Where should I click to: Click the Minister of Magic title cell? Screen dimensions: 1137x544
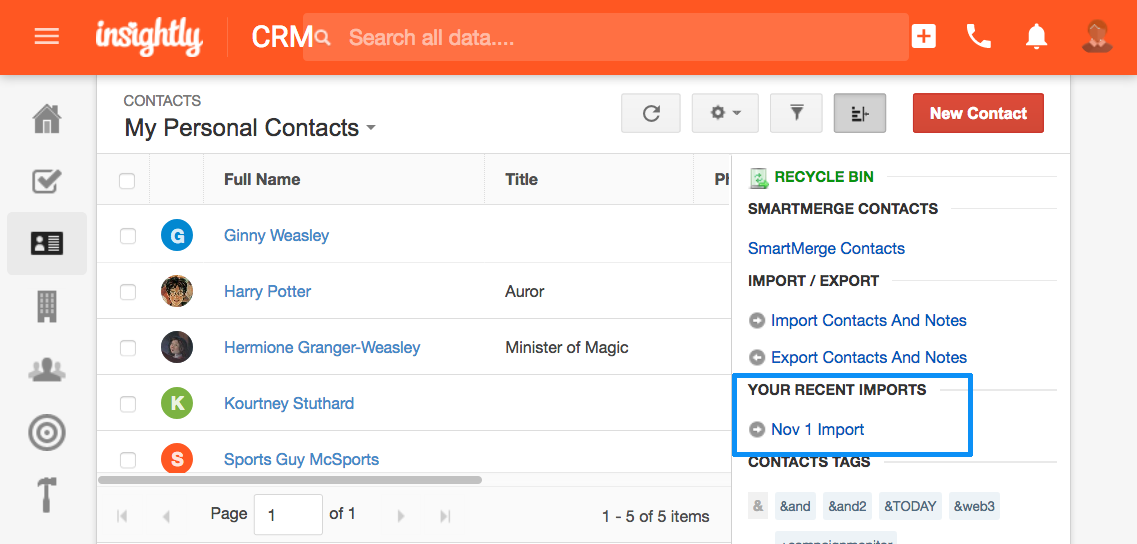(x=566, y=348)
